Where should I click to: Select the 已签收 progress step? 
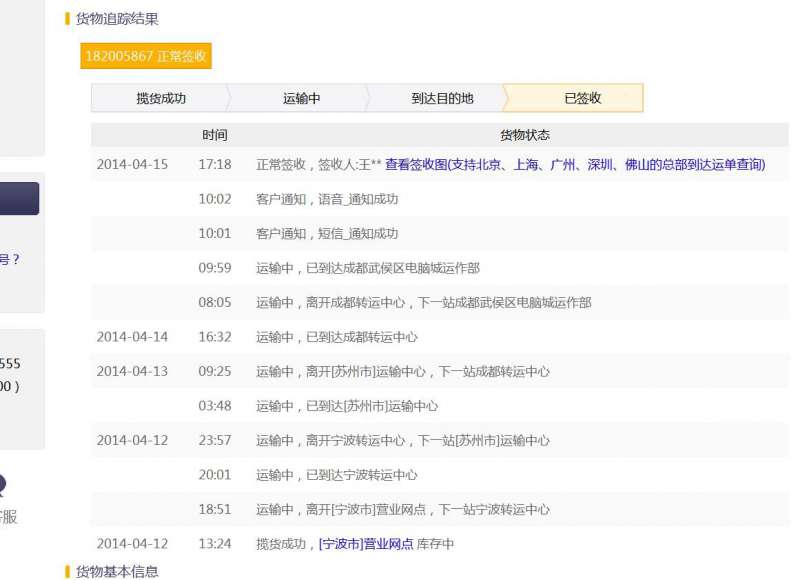coord(582,98)
